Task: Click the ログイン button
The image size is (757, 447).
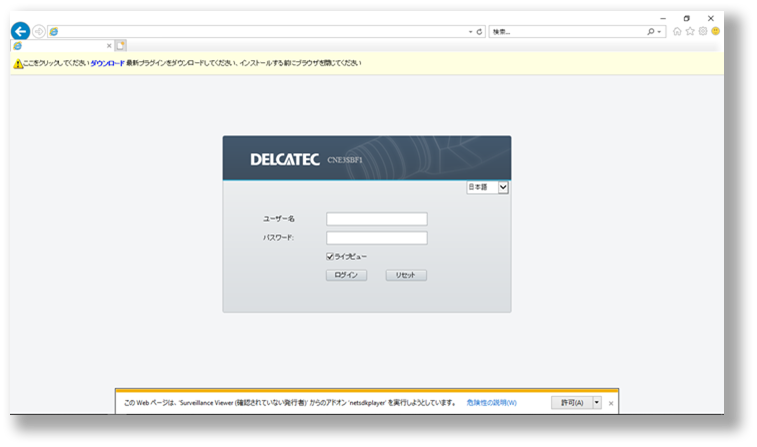Action: click(x=346, y=275)
